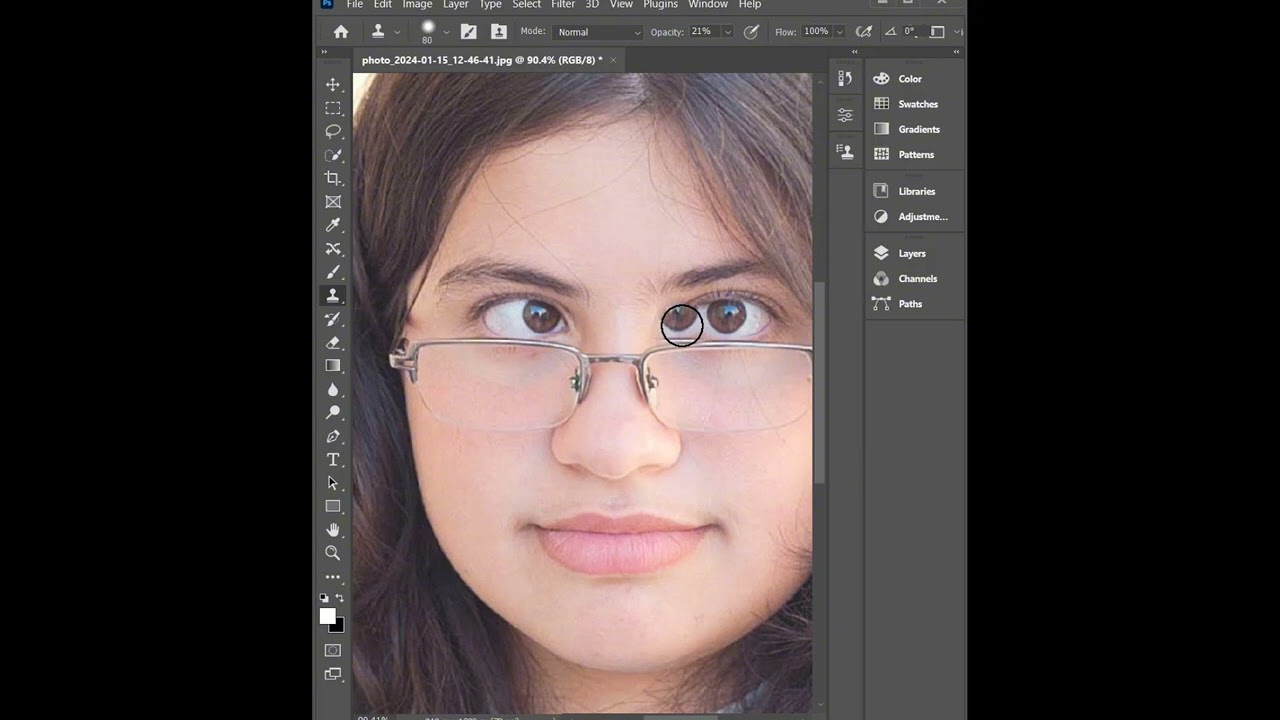
Task: Open the blend Mode dropdown
Action: tap(597, 32)
